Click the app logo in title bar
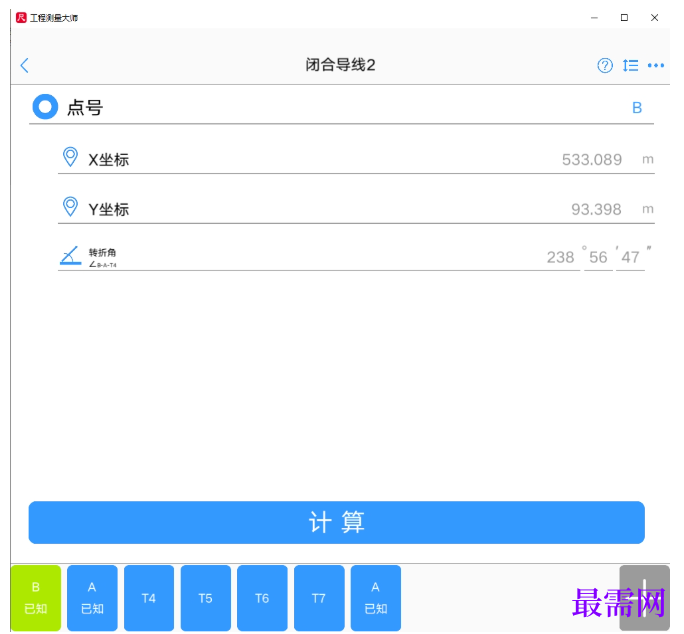This screenshot has width=684, height=634. 21,17
